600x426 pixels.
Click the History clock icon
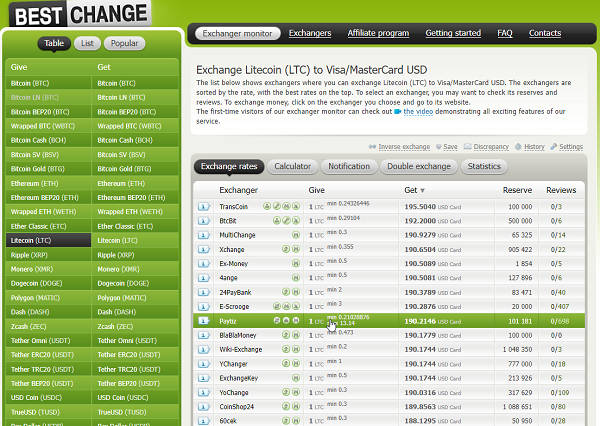click(518, 147)
